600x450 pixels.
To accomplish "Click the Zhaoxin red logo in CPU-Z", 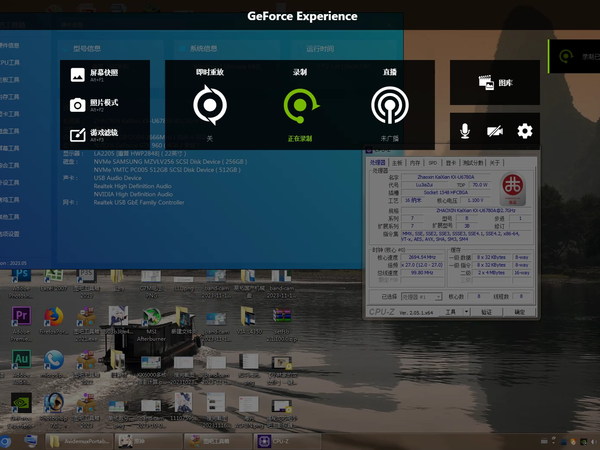I will (x=513, y=189).
